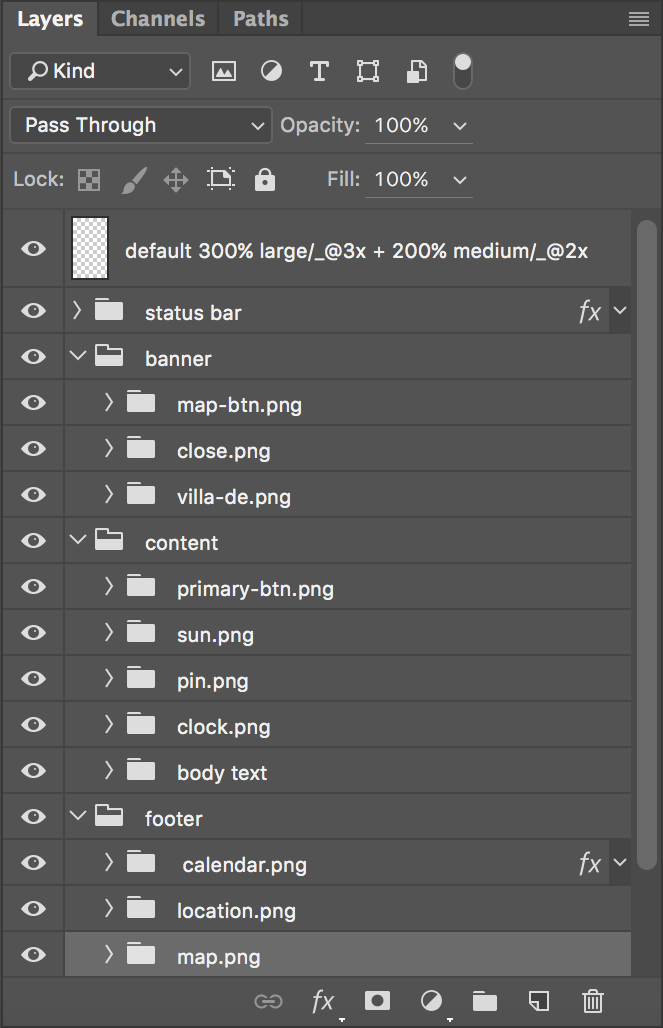Open the layer styles fx menu
This screenshot has height=1028, width=663.
tap(322, 1001)
